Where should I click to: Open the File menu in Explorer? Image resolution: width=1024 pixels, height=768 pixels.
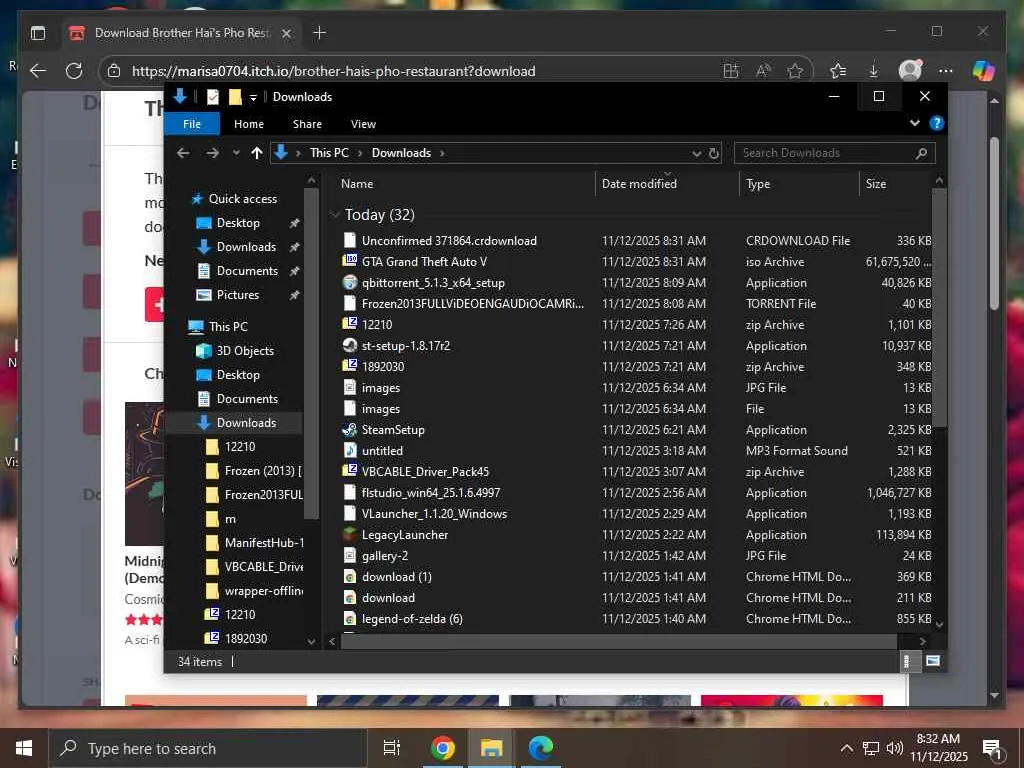point(191,123)
